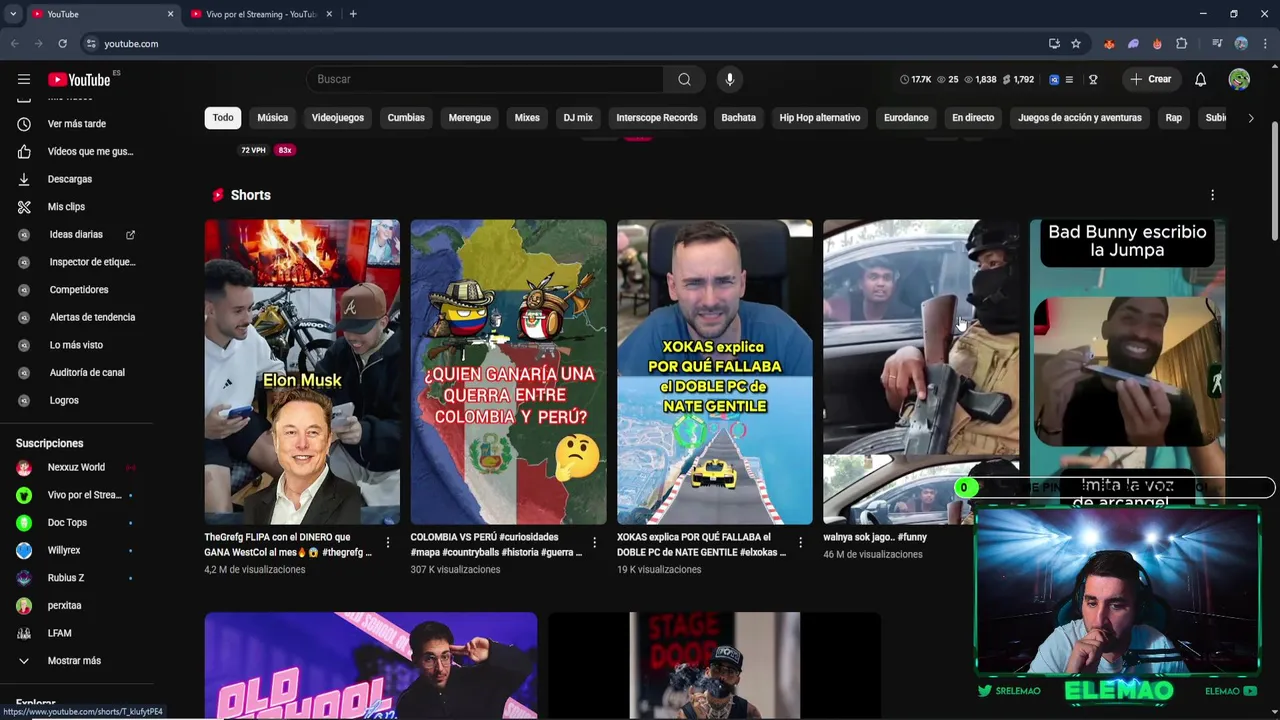Open Auditoría de canal link
This screenshot has height=720, width=1280.
[87, 373]
